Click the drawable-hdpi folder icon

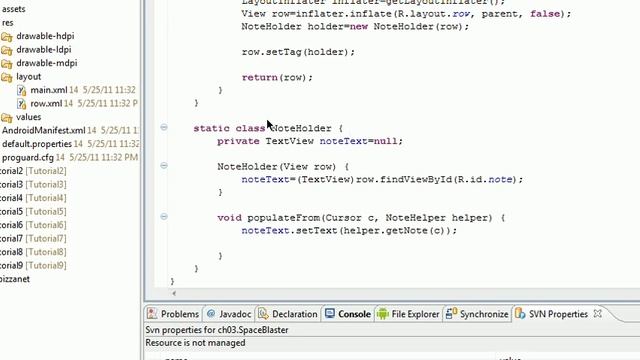7,37
